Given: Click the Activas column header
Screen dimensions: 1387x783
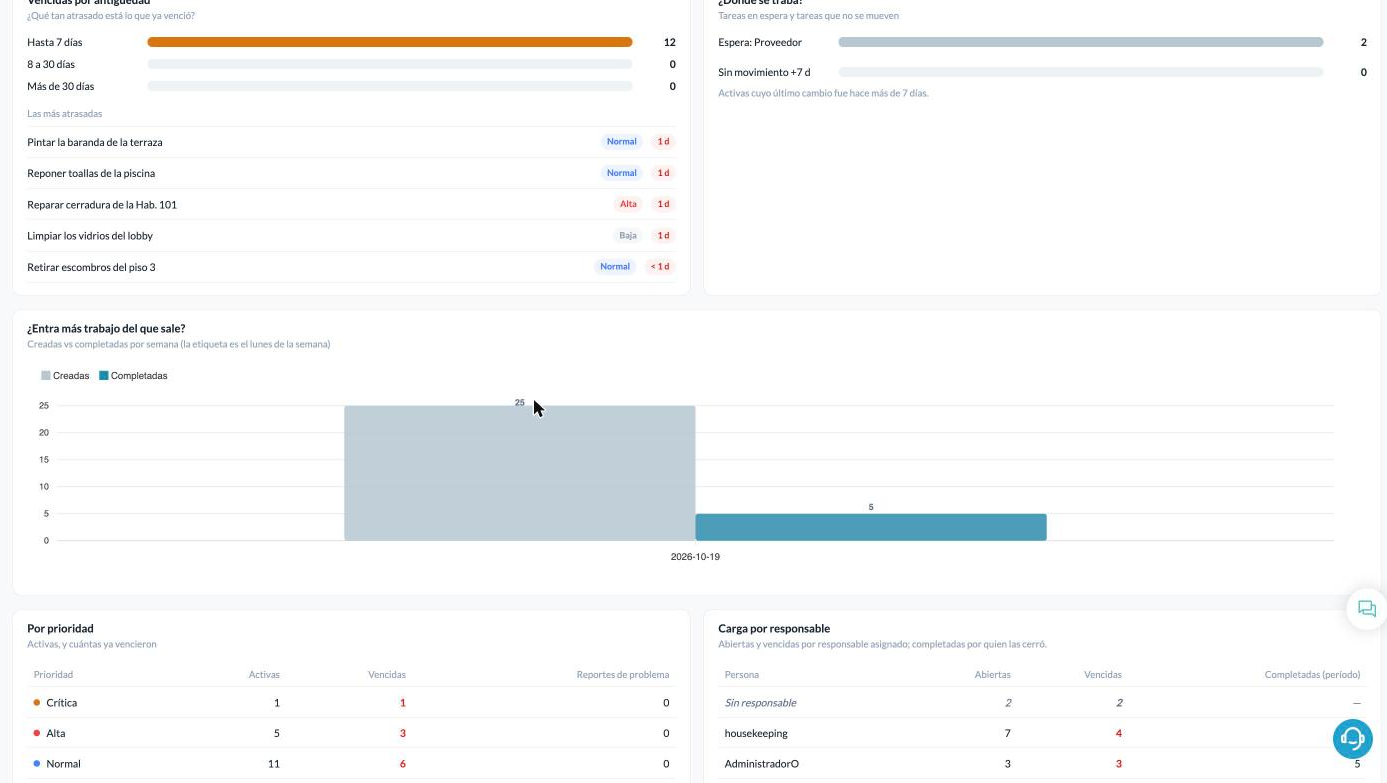Looking at the screenshot, I should click(264, 675).
